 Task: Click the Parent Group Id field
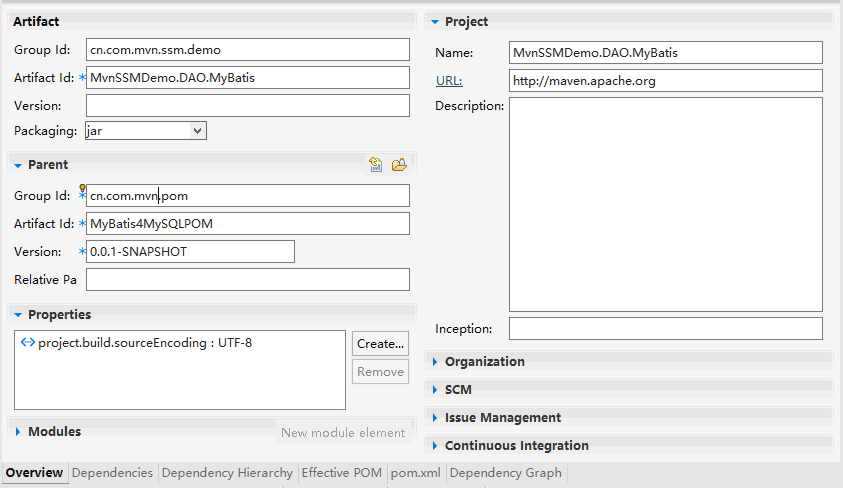[248, 196]
